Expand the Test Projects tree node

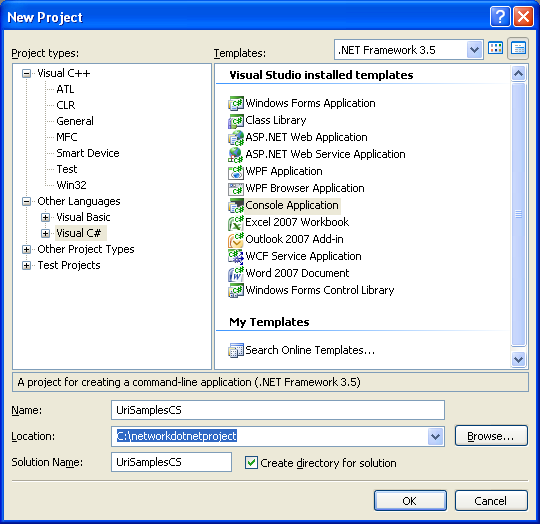(26, 265)
